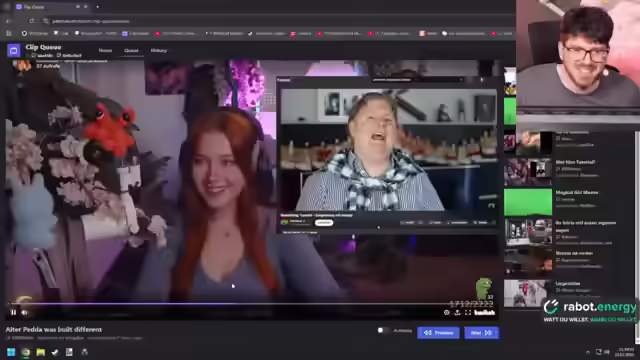
Task: Close the Clip Queue browser tab
Action: point(85,7)
